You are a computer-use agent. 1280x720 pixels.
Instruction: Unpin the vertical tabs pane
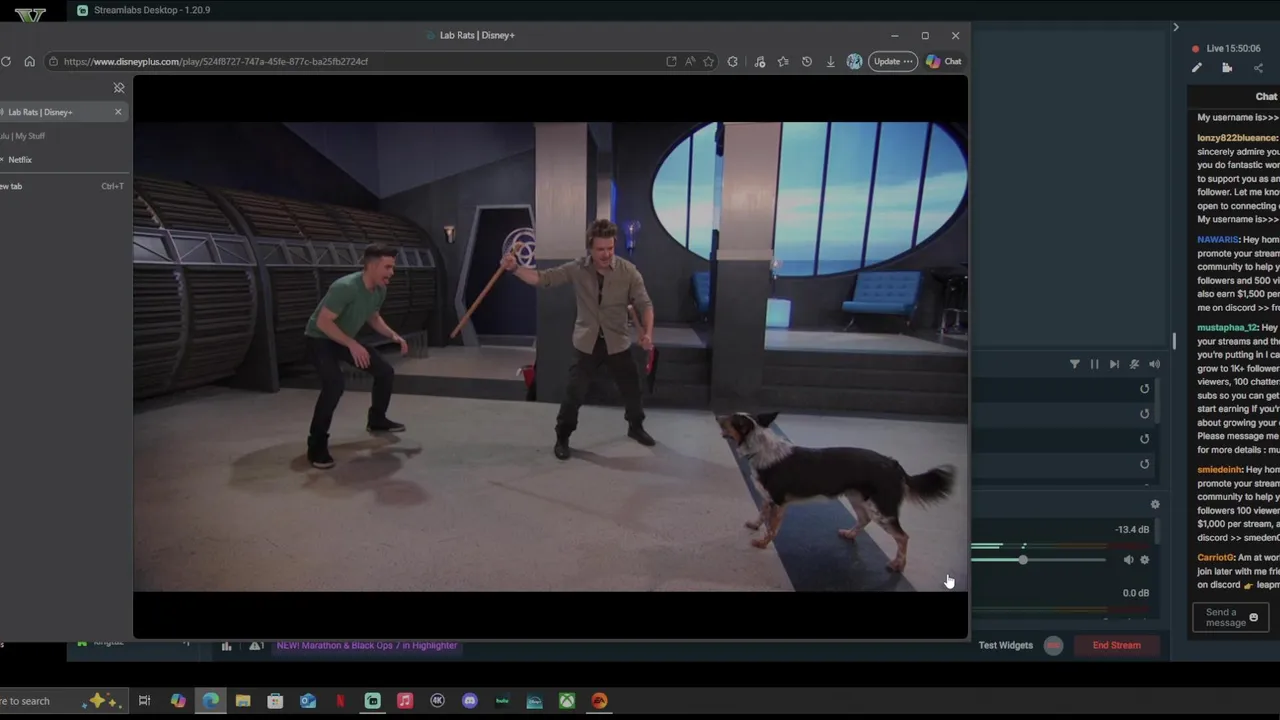click(x=119, y=88)
